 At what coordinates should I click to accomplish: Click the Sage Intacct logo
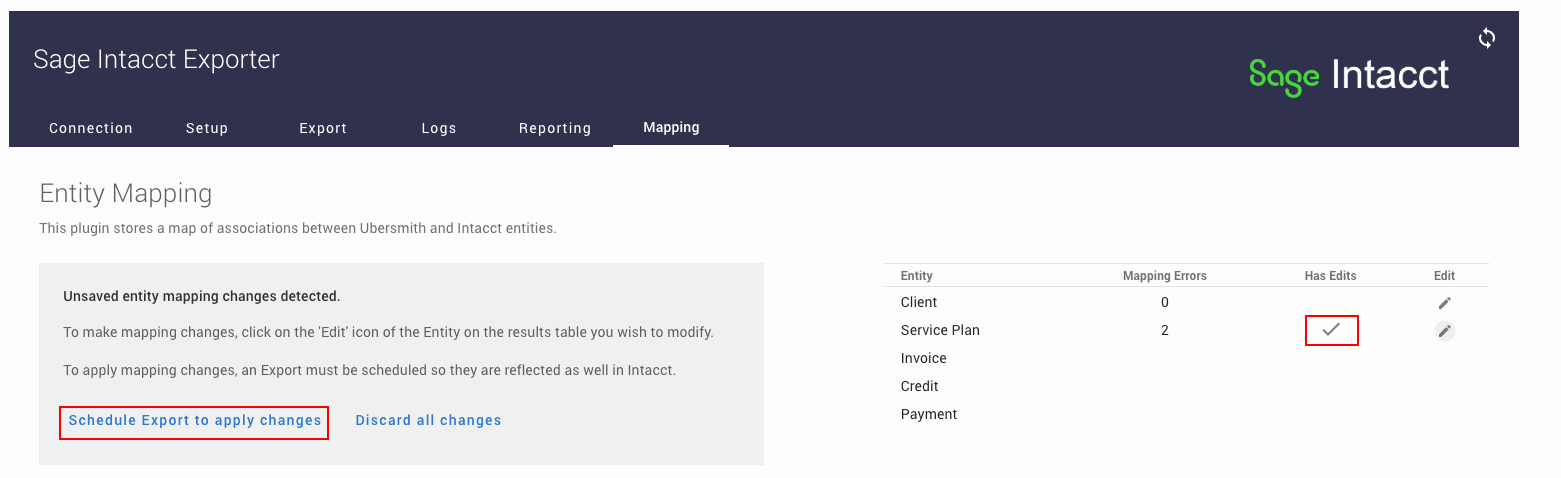click(x=1349, y=76)
